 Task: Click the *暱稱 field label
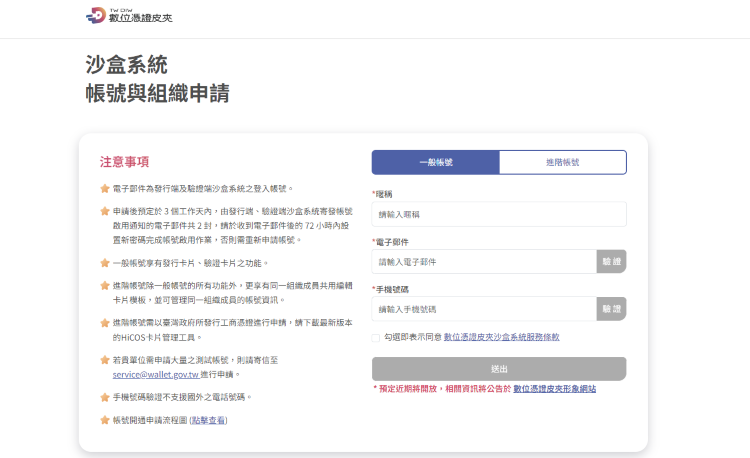pyautogui.click(x=382, y=194)
